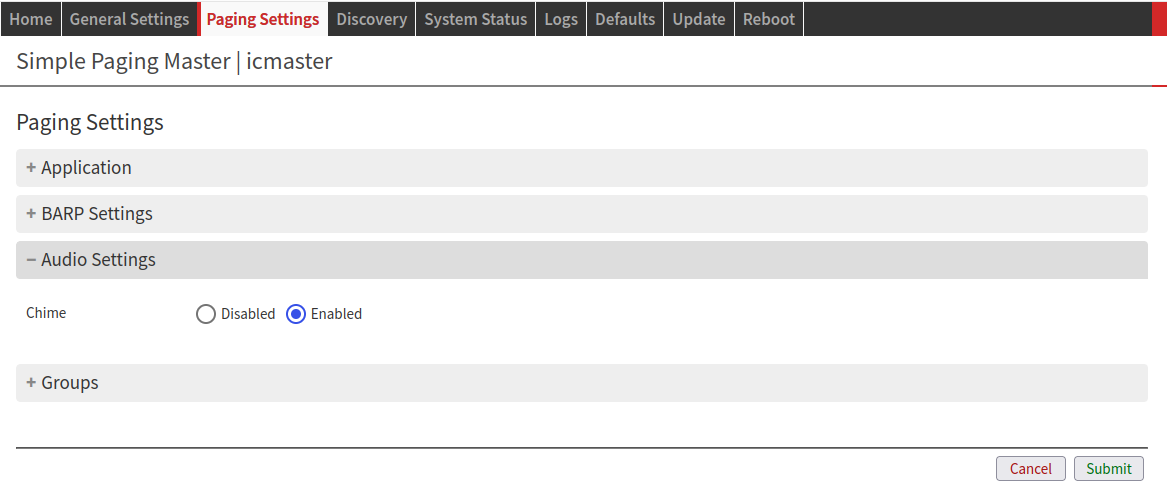Select the Enabled Chime radio button
The width and height of the screenshot is (1167, 483).
296,314
